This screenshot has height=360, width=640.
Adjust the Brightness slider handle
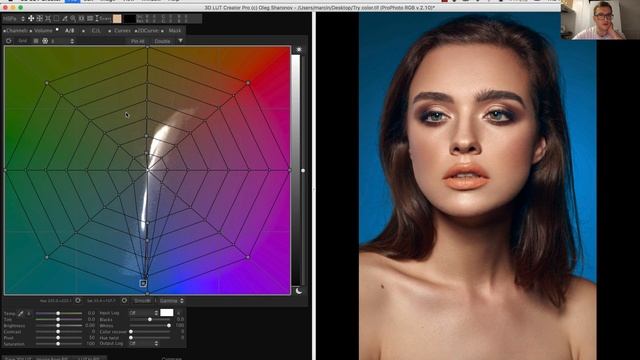(58, 326)
